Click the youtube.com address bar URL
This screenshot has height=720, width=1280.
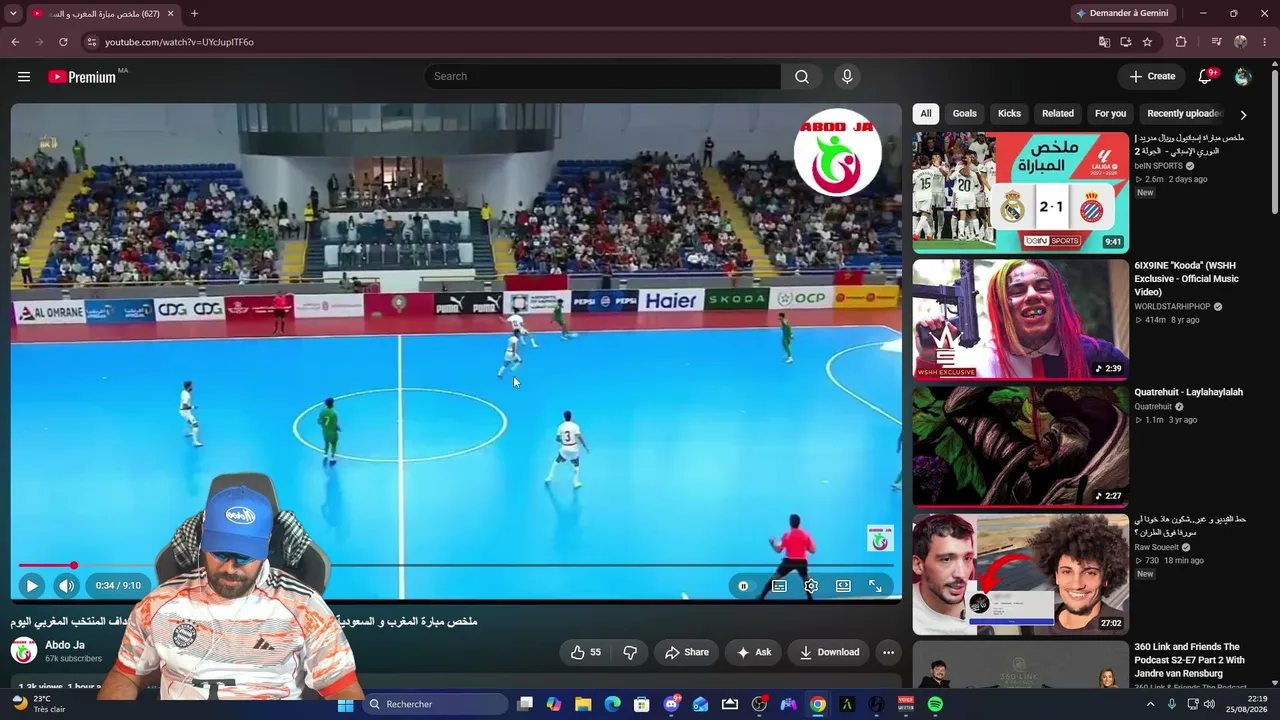pos(179,42)
